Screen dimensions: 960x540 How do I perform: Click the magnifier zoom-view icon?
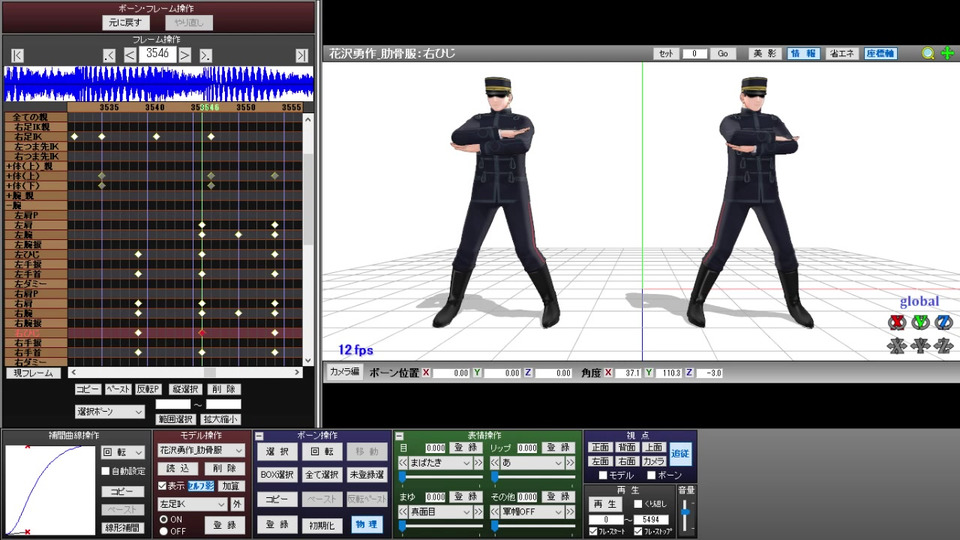coord(928,54)
